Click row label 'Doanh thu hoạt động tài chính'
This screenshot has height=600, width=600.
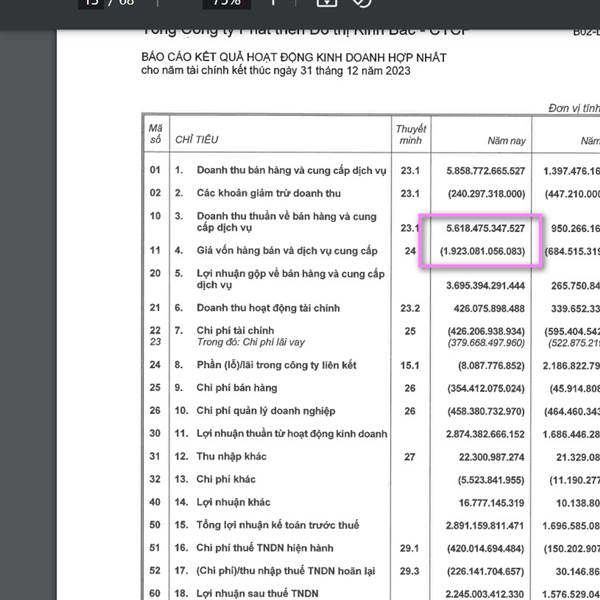(268, 308)
